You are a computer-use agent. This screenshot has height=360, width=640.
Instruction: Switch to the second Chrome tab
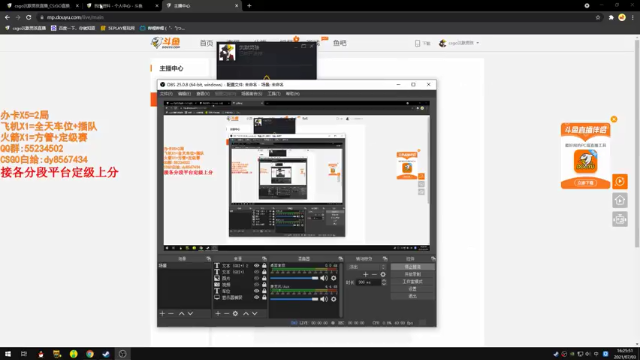click(x=122, y=6)
